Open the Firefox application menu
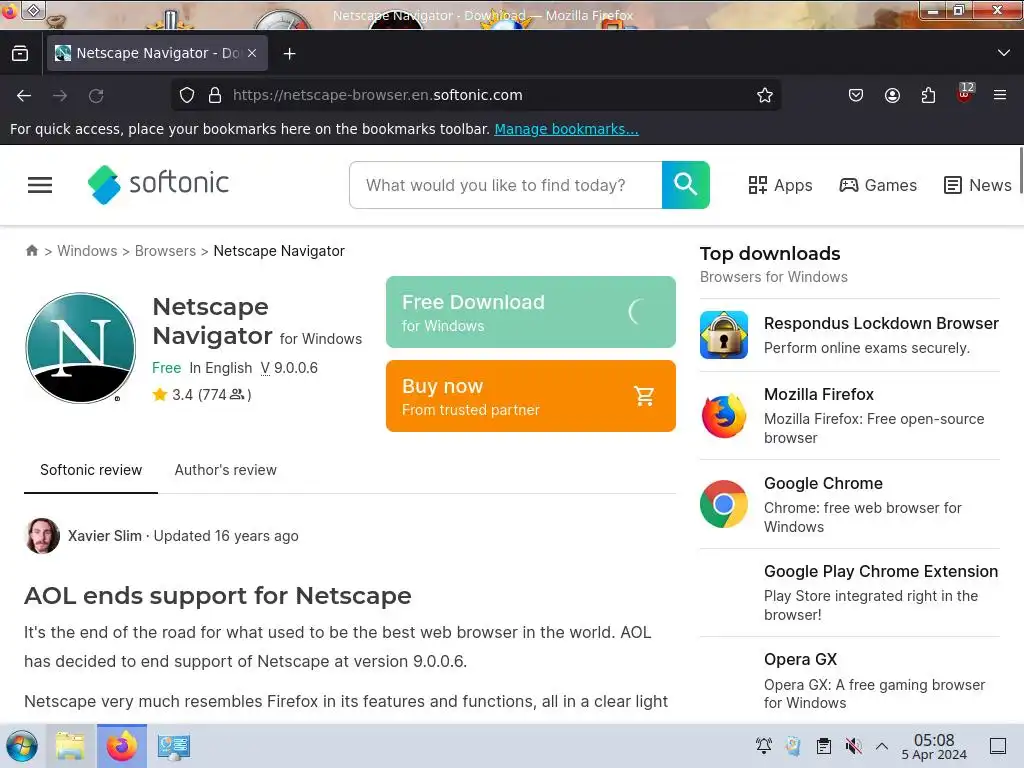1024x768 pixels. click(1000, 95)
